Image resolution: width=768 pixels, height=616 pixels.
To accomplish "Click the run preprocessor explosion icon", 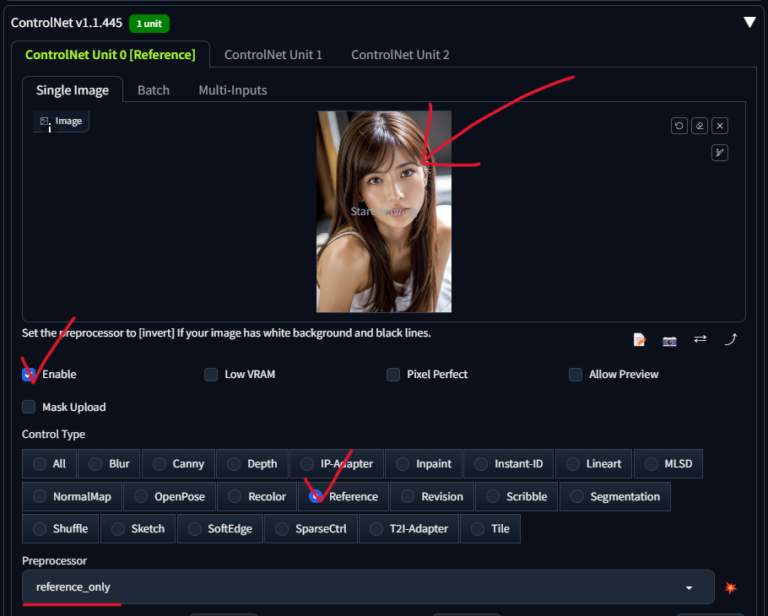I will click(x=731, y=587).
